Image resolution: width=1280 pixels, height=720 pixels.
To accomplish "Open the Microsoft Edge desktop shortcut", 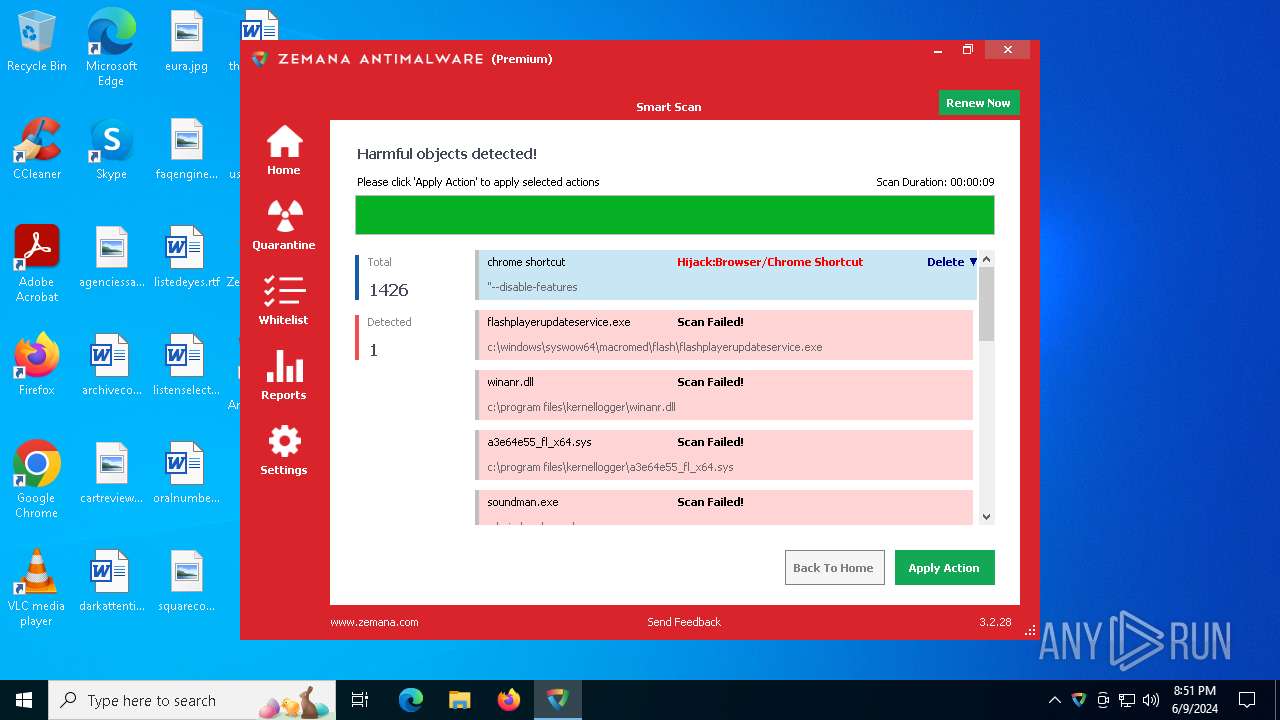I will click(x=111, y=48).
